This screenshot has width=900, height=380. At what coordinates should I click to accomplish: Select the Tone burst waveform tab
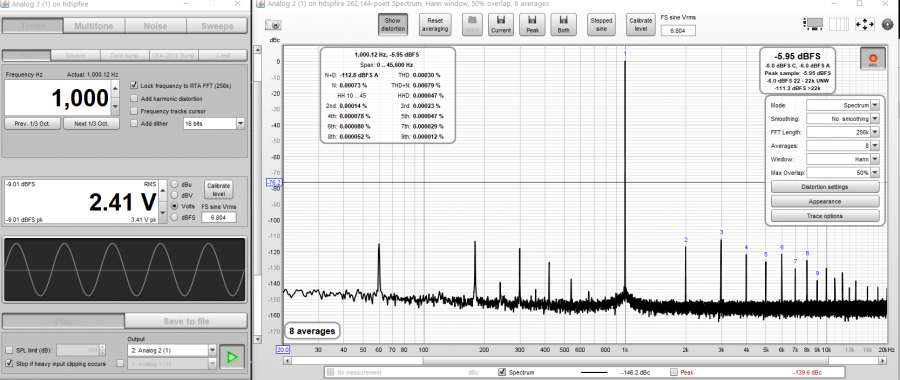coord(125,56)
